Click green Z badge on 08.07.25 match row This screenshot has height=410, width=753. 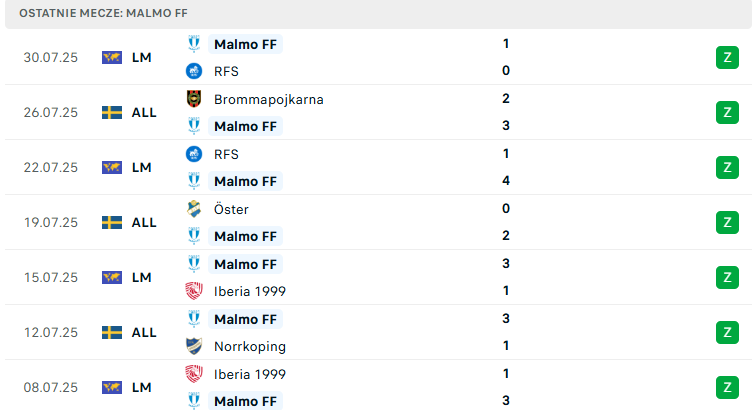(727, 387)
